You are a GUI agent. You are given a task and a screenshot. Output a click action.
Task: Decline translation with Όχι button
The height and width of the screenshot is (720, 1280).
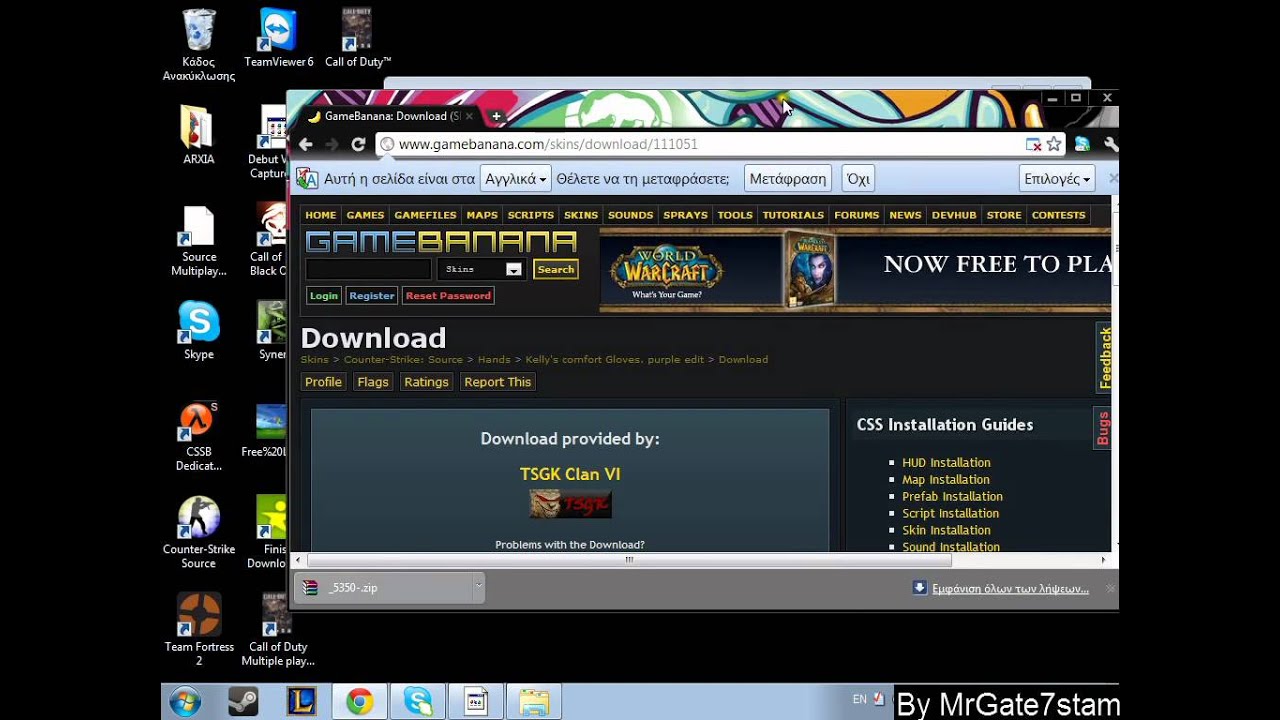[858, 179]
